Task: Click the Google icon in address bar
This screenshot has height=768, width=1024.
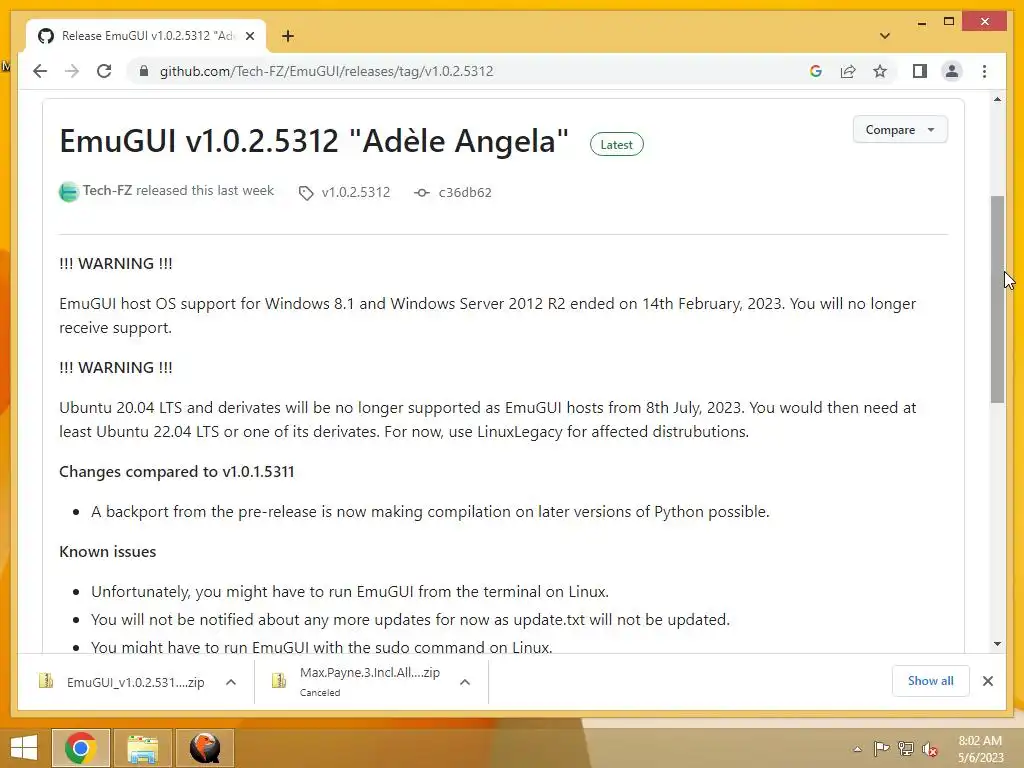Action: tap(816, 71)
